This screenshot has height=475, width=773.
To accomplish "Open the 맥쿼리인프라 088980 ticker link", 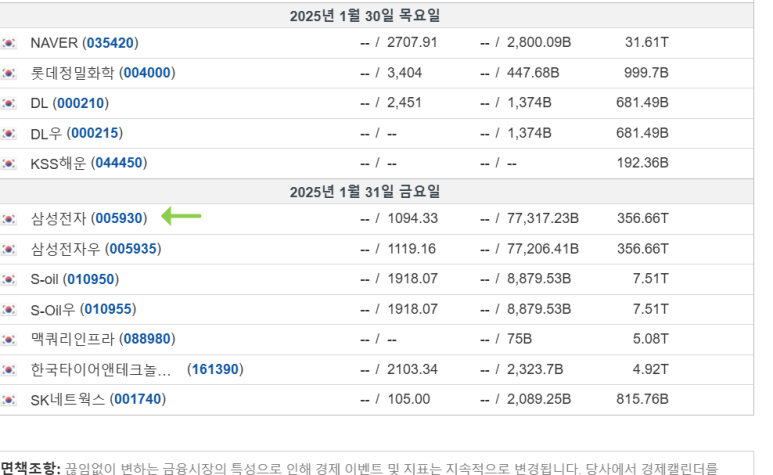I will (x=147, y=339).
